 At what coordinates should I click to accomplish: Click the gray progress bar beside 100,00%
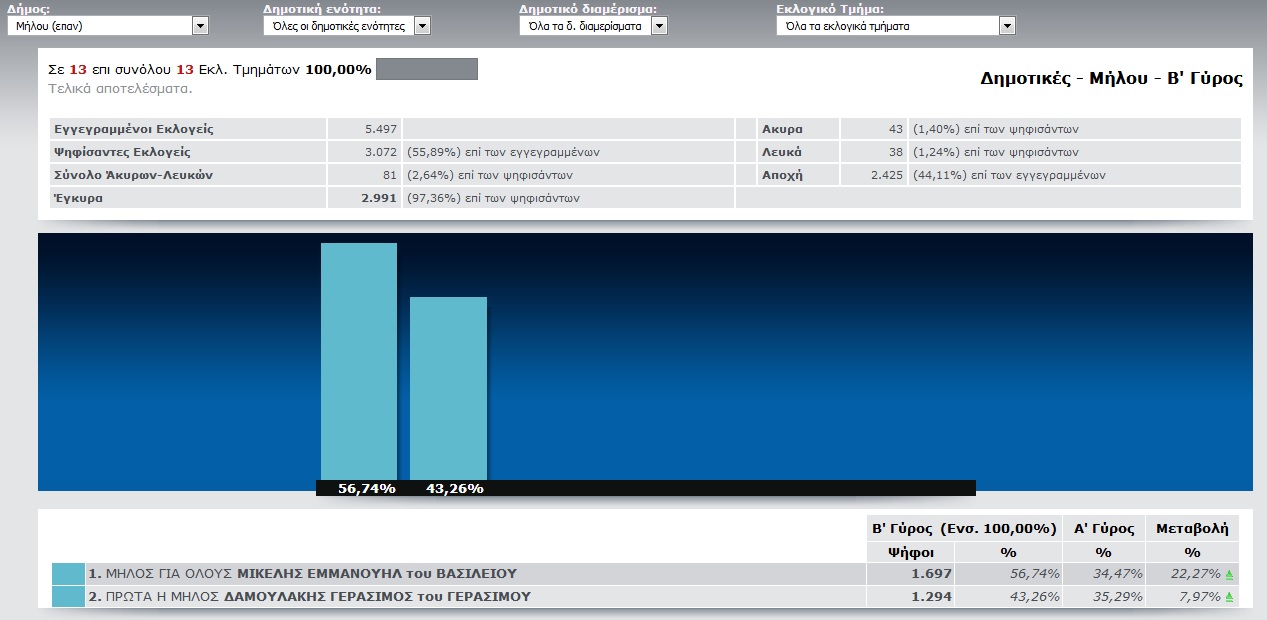point(426,70)
